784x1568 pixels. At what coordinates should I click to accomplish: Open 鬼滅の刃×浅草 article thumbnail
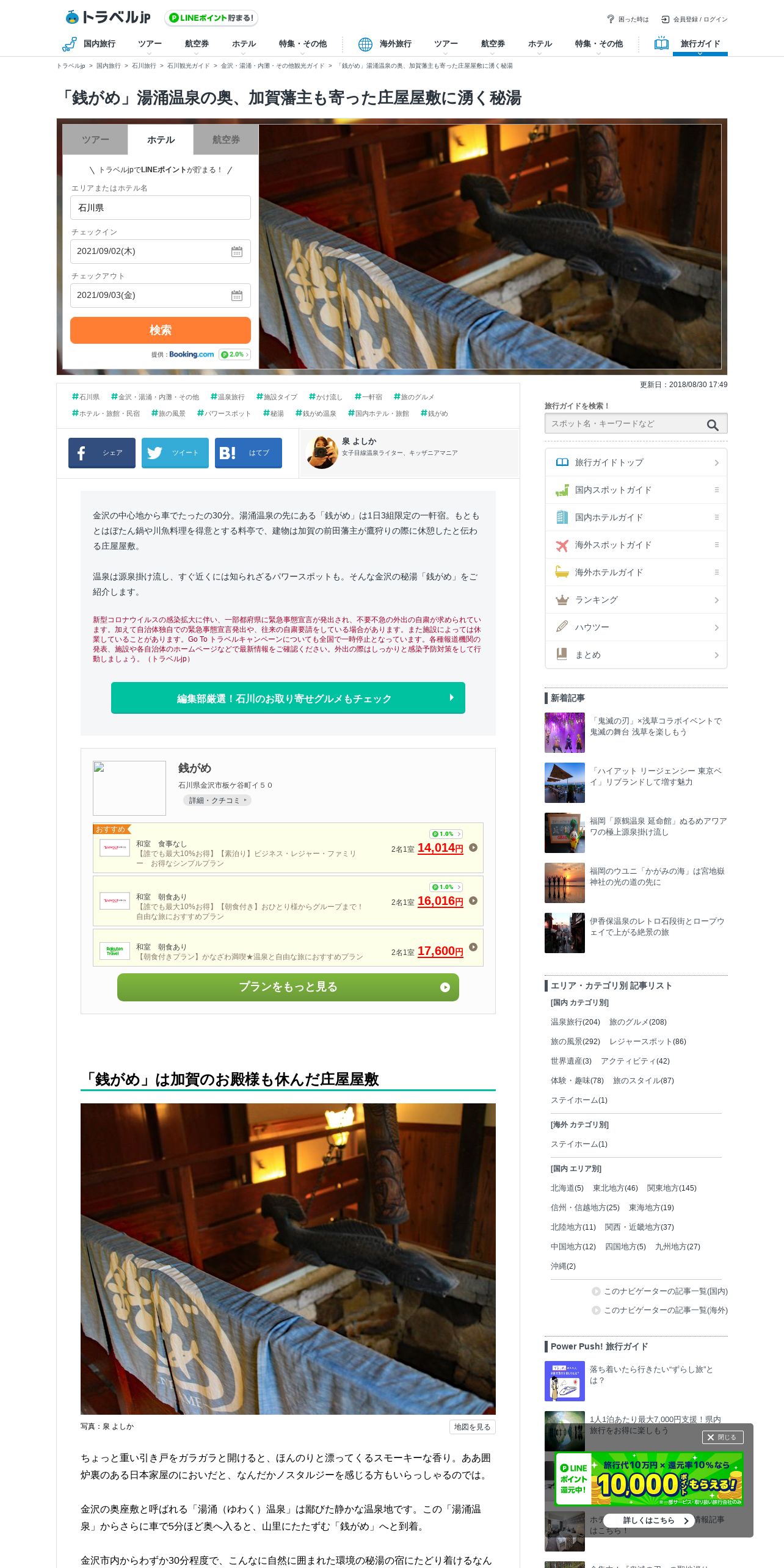pyautogui.click(x=565, y=733)
